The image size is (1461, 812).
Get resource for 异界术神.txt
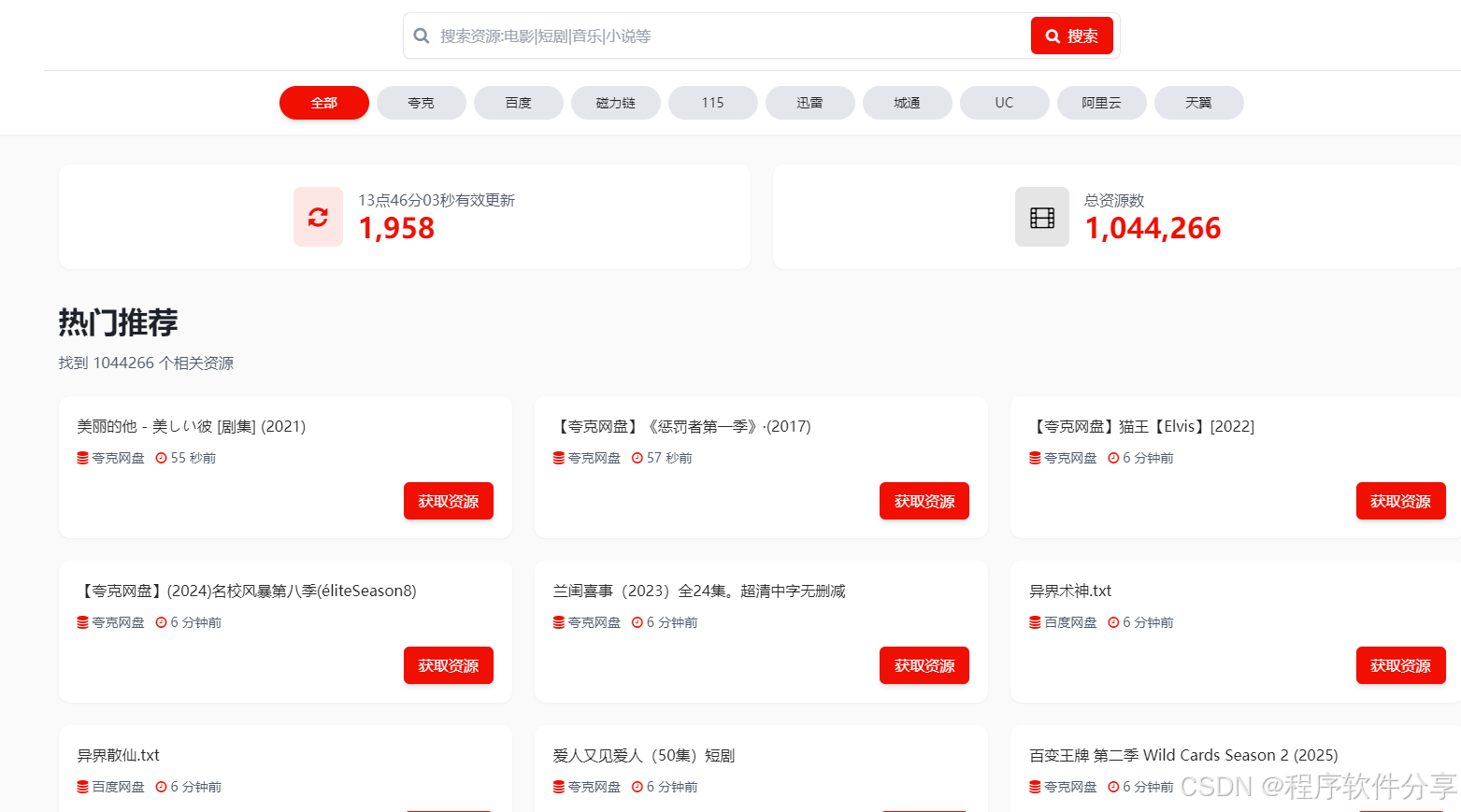1401,665
